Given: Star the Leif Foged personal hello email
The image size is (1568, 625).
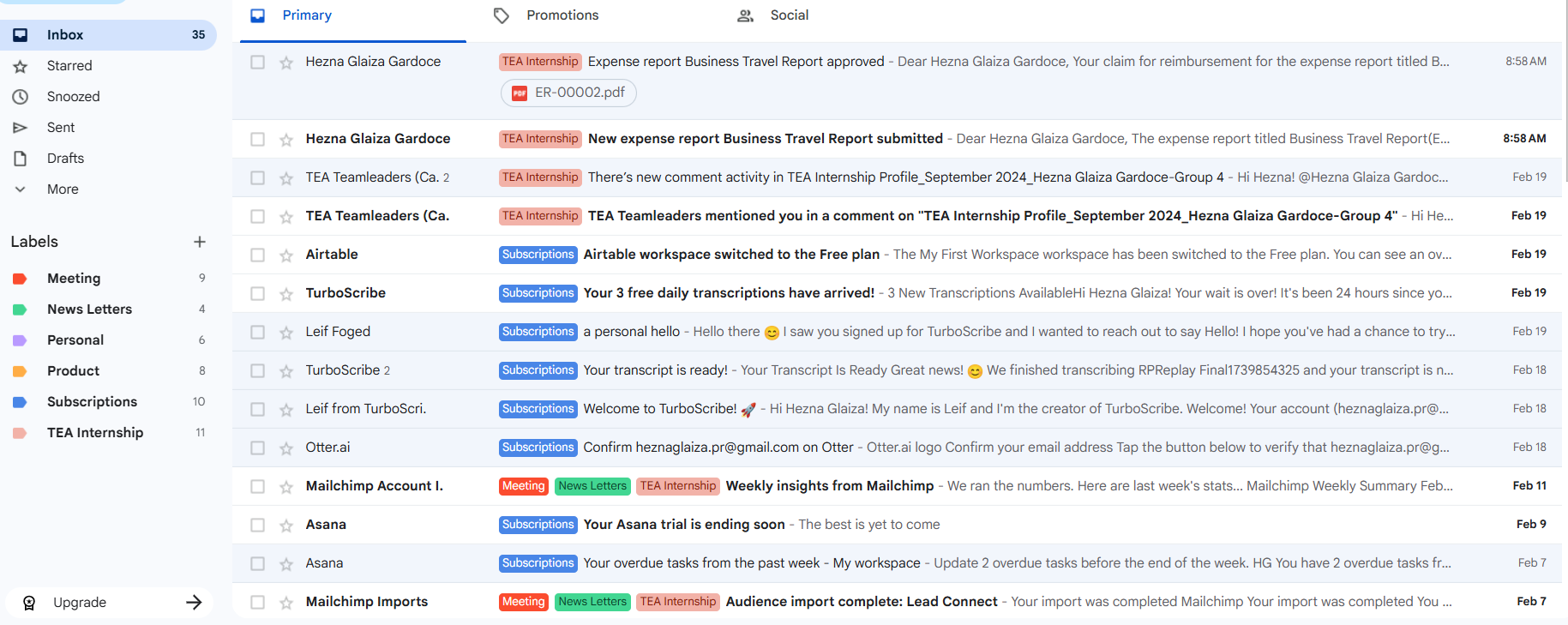Looking at the screenshot, I should point(286,333).
